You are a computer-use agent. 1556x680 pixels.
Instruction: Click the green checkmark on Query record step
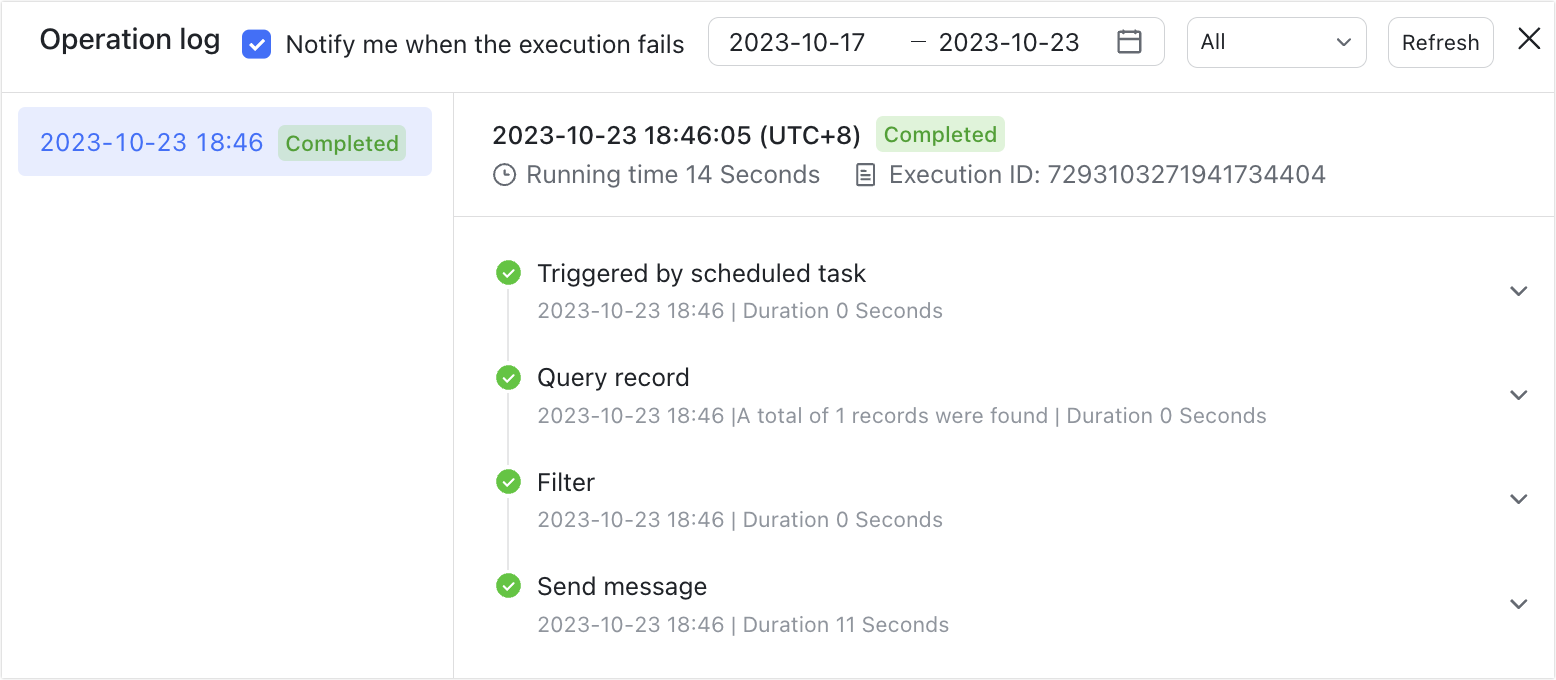[508, 377]
